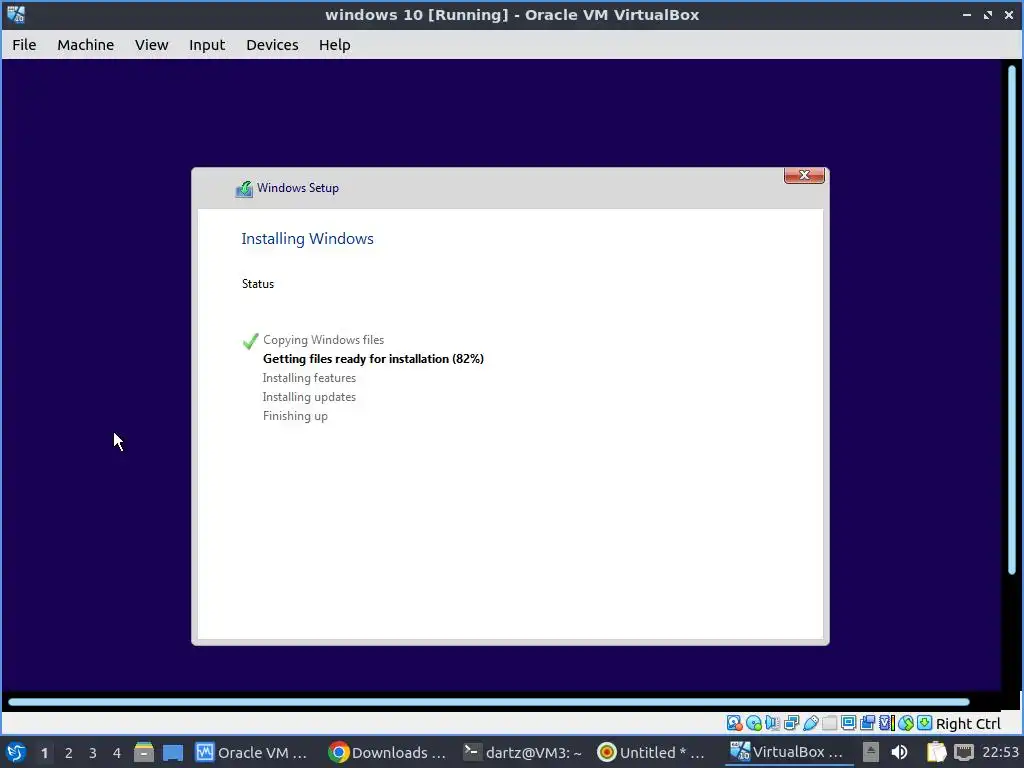
Task: Click the keyboard capture green arrow icon
Action: (x=924, y=723)
